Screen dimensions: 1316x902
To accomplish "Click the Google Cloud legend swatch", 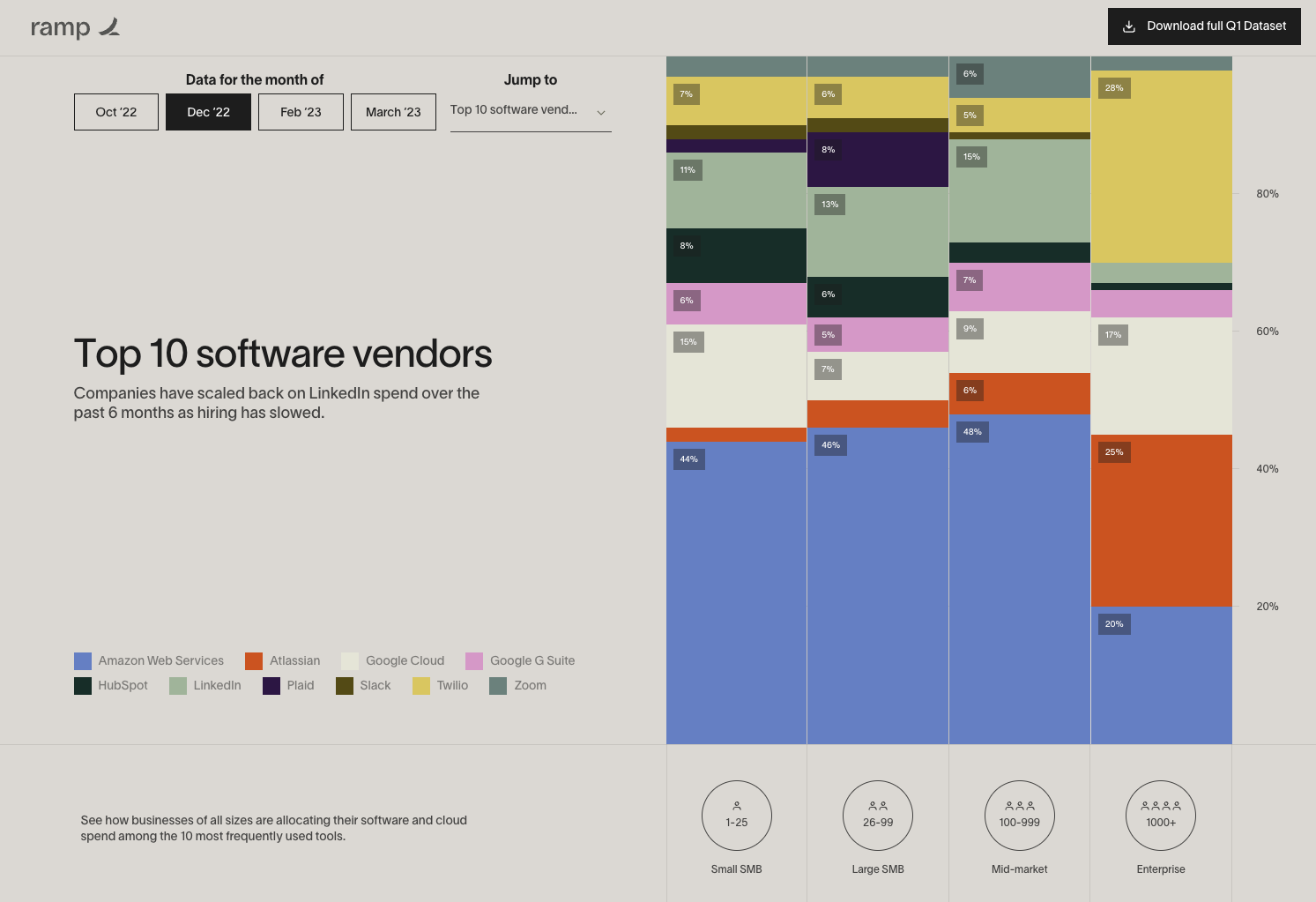I will 350,661.
